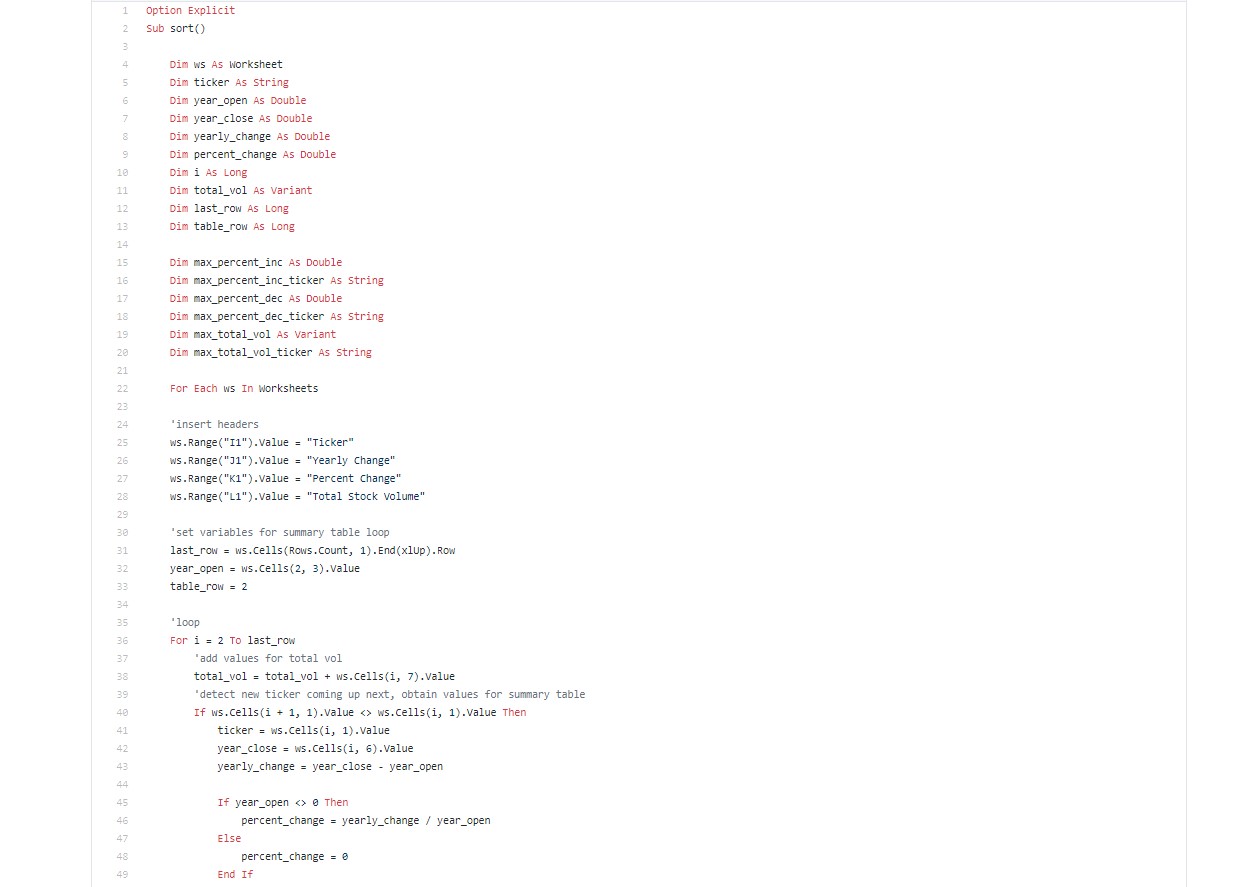Click the "For i = 2 To last_row" line

click(x=232, y=640)
